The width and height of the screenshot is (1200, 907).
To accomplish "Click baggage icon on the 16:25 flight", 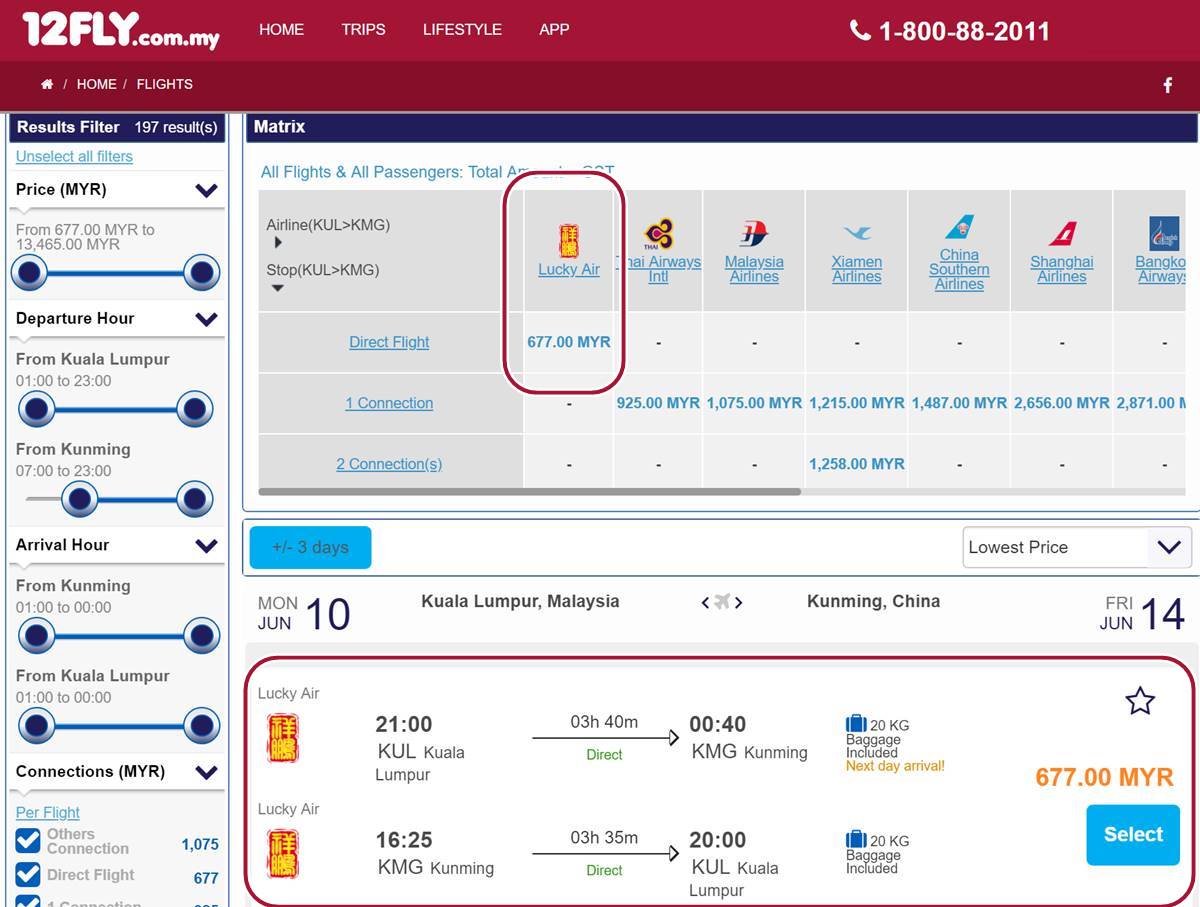I will point(856,839).
